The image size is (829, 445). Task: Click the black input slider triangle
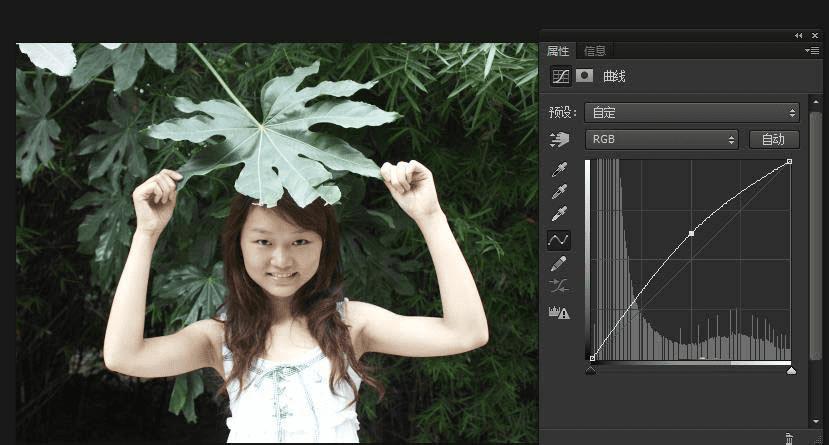[x=591, y=370]
